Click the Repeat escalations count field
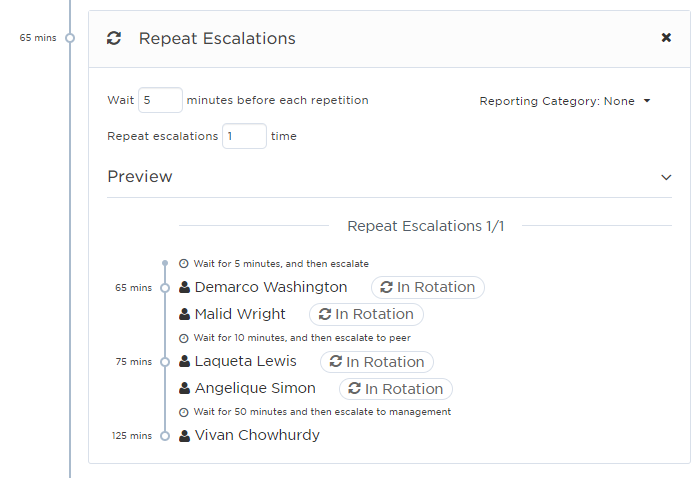 [x=244, y=136]
